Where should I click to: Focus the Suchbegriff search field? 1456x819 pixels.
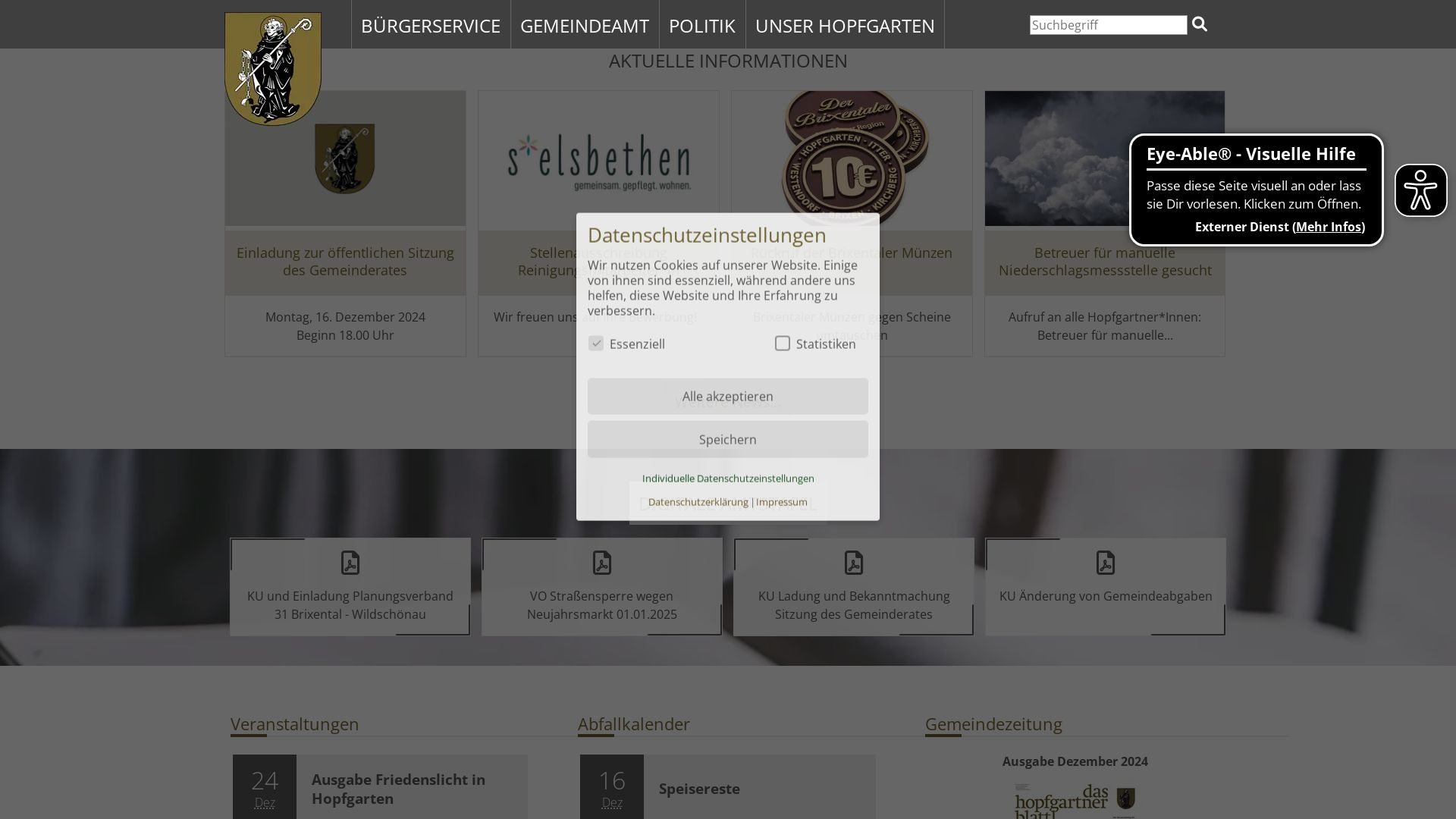pyautogui.click(x=1108, y=25)
